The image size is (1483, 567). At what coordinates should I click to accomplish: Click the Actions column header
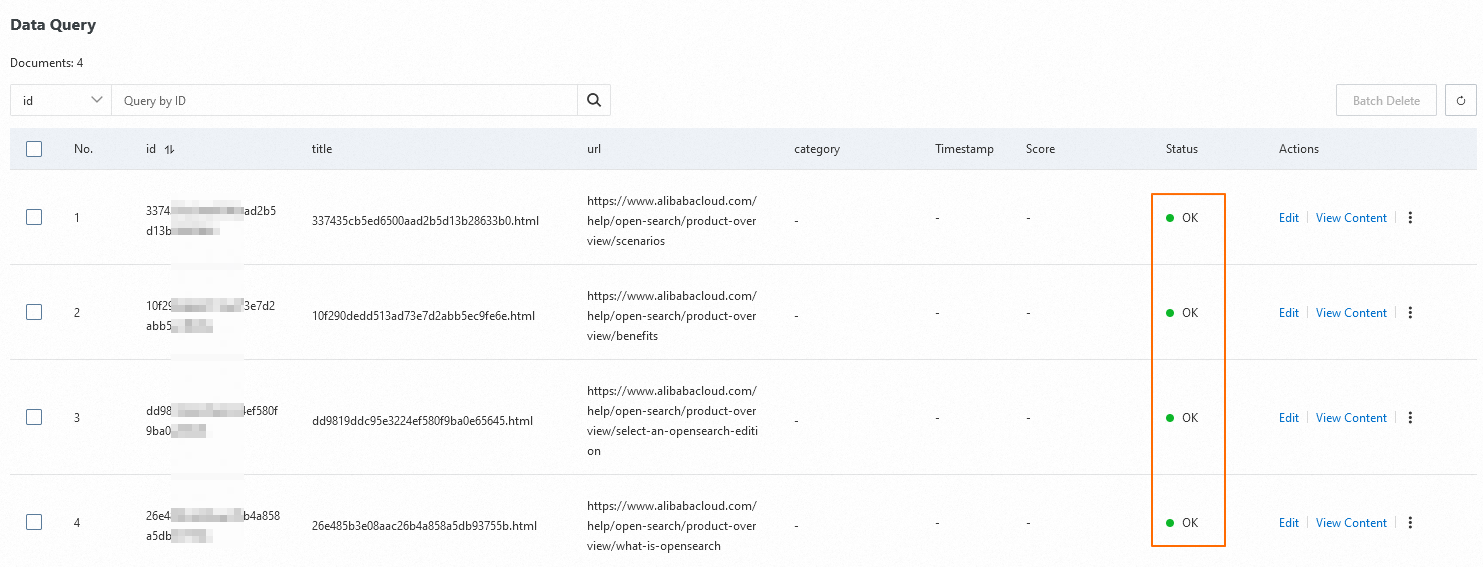1299,149
